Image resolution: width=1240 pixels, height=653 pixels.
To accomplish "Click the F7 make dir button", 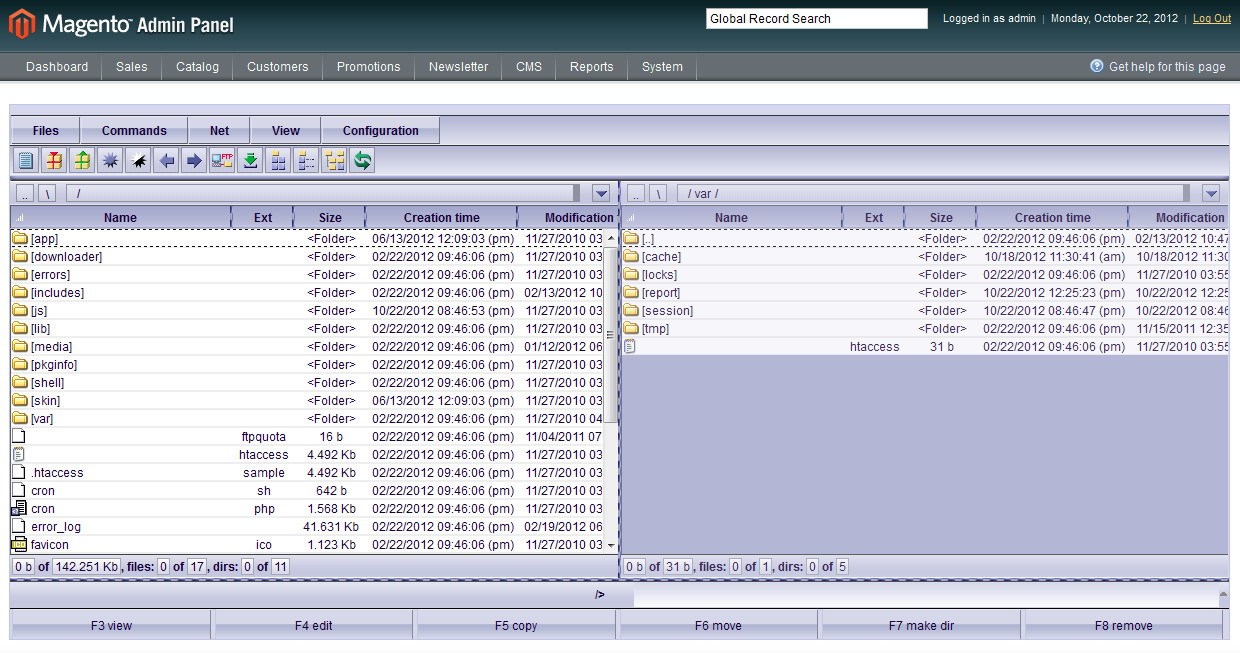I will point(921,626).
